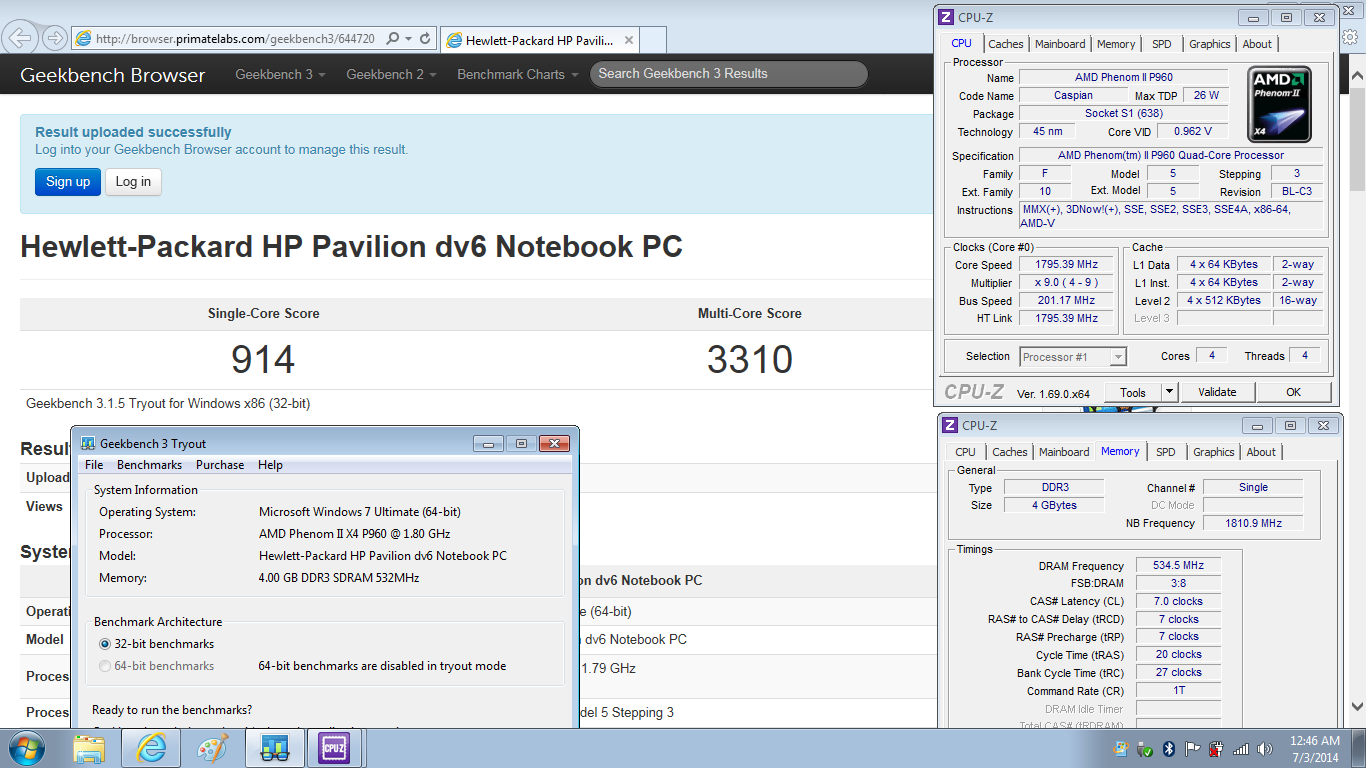The width and height of the screenshot is (1366, 768).
Task: Click the lower CPU-Z window title icon
Action: (x=950, y=425)
